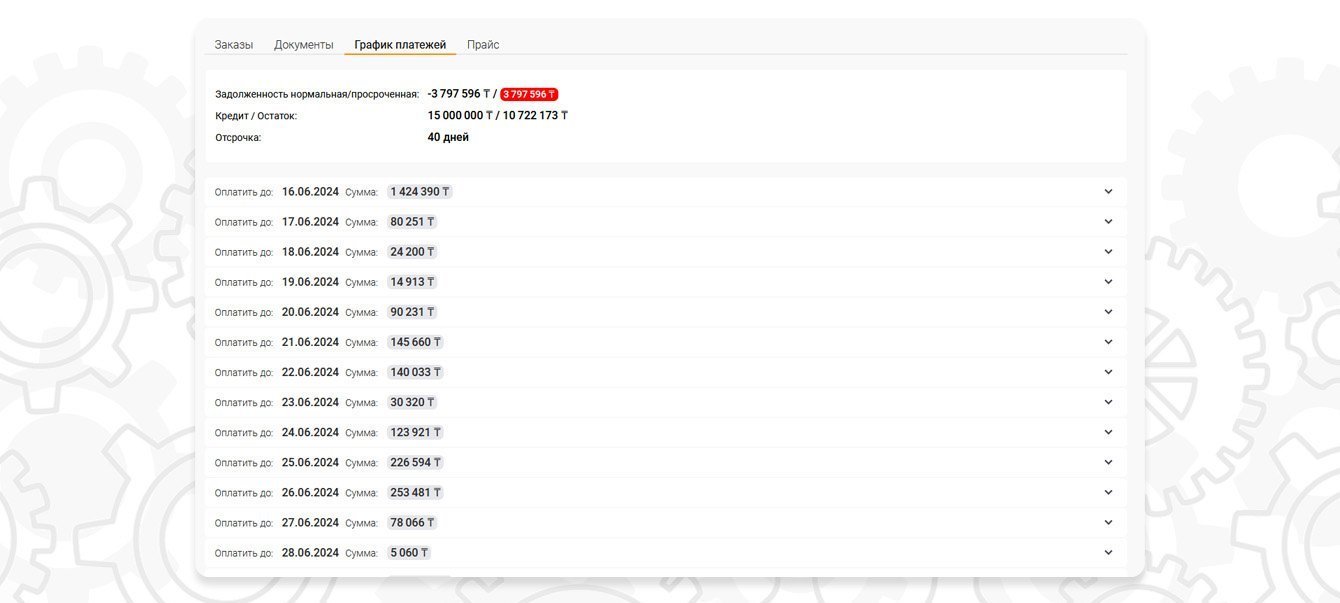This screenshot has width=1340, height=603.
Task: Click the sum badge 145 660
Action: tap(415, 341)
